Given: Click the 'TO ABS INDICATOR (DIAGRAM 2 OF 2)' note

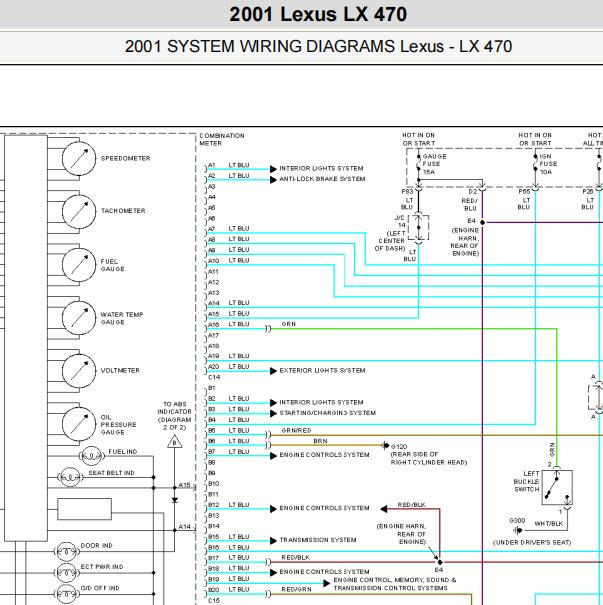Looking at the screenshot, I should 174,416.
